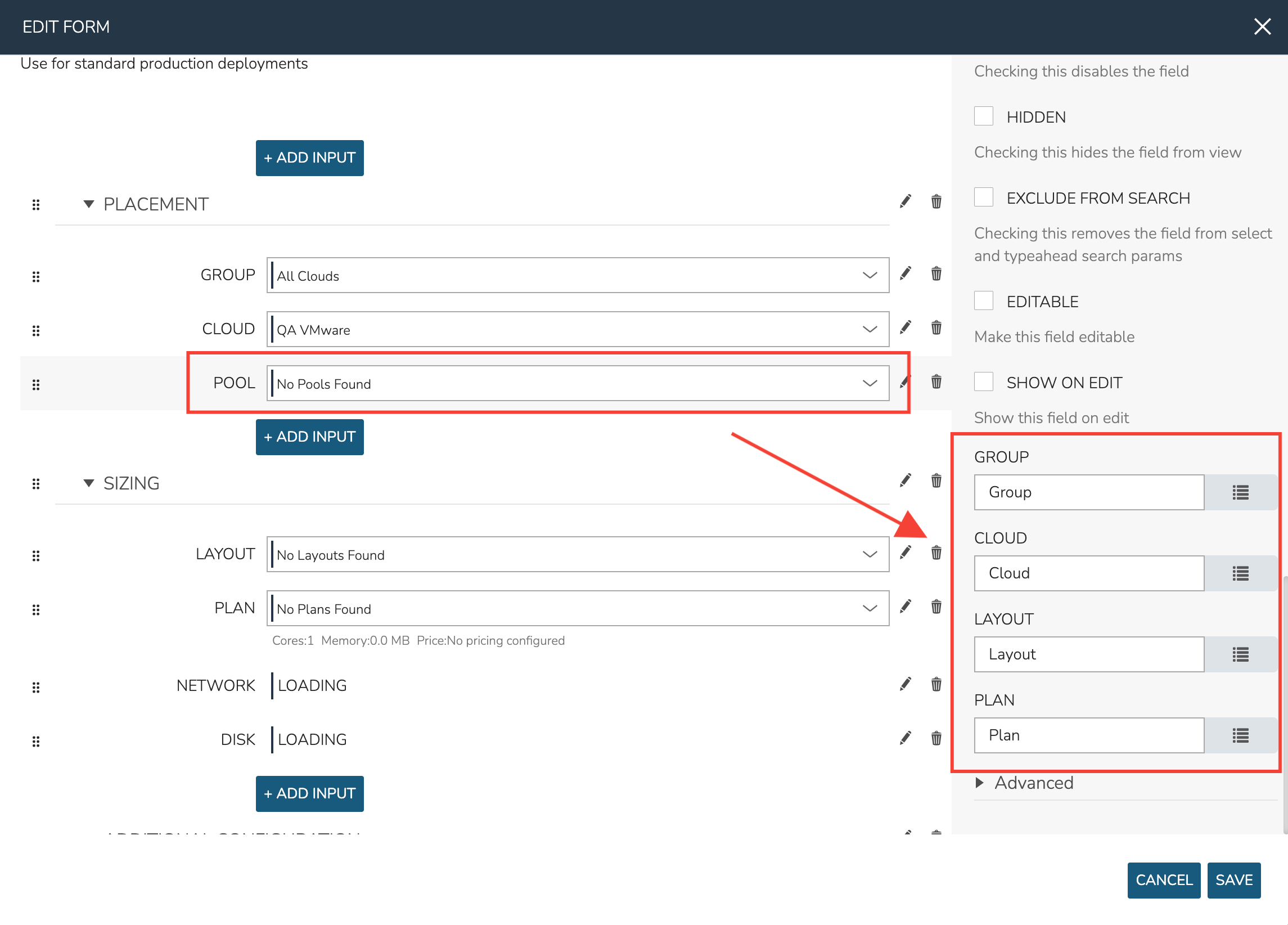Open the list icon beside Group input
This screenshot has width=1288, height=925.
coord(1240,493)
